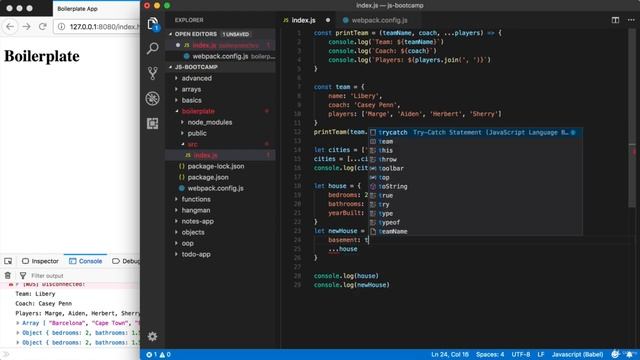
Task: Reload the page in the browser
Action: pyautogui.click(x=42, y=27)
